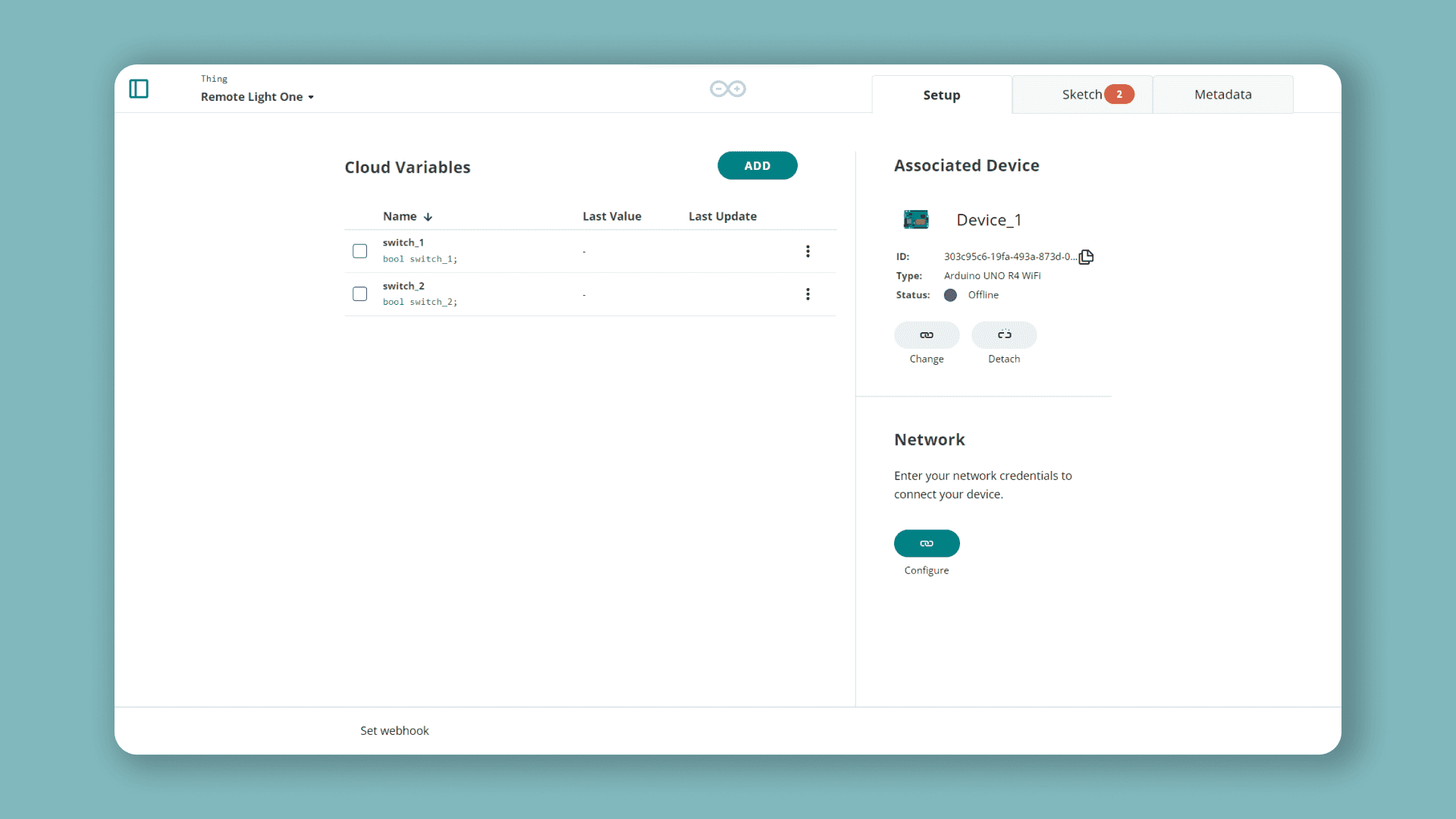The width and height of the screenshot is (1456, 819).
Task: Click the Offline status indicator dot
Action: (x=950, y=295)
